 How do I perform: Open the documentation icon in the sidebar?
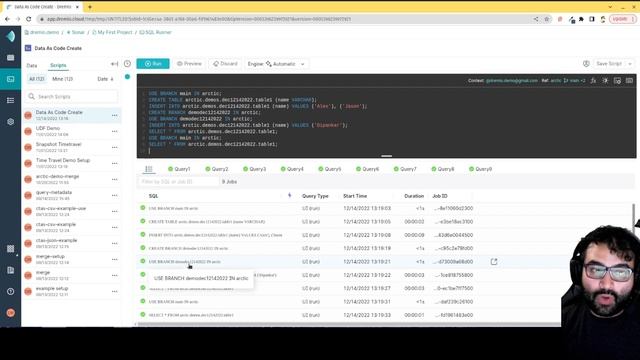(11, 270)
